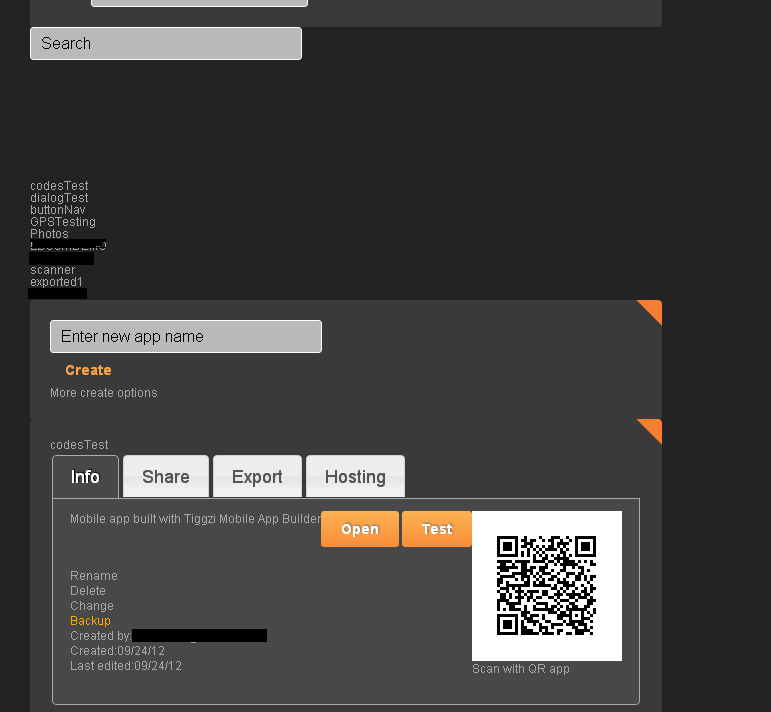Open GPSTesting from the app list

(x=63, y=222)
